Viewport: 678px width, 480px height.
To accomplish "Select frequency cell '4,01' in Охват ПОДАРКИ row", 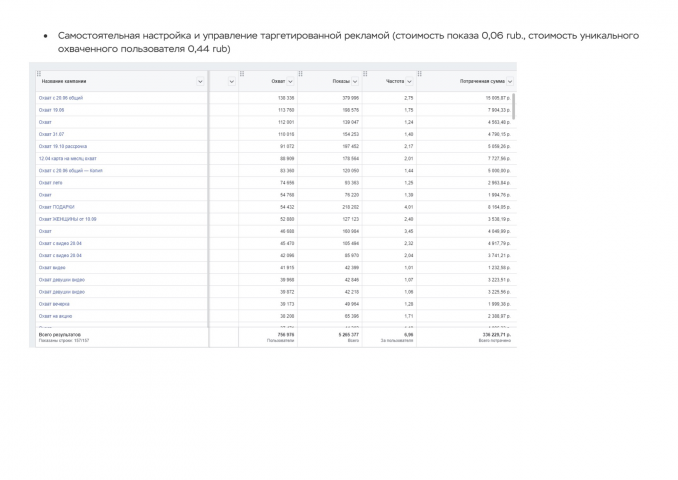I will (409, 207).
